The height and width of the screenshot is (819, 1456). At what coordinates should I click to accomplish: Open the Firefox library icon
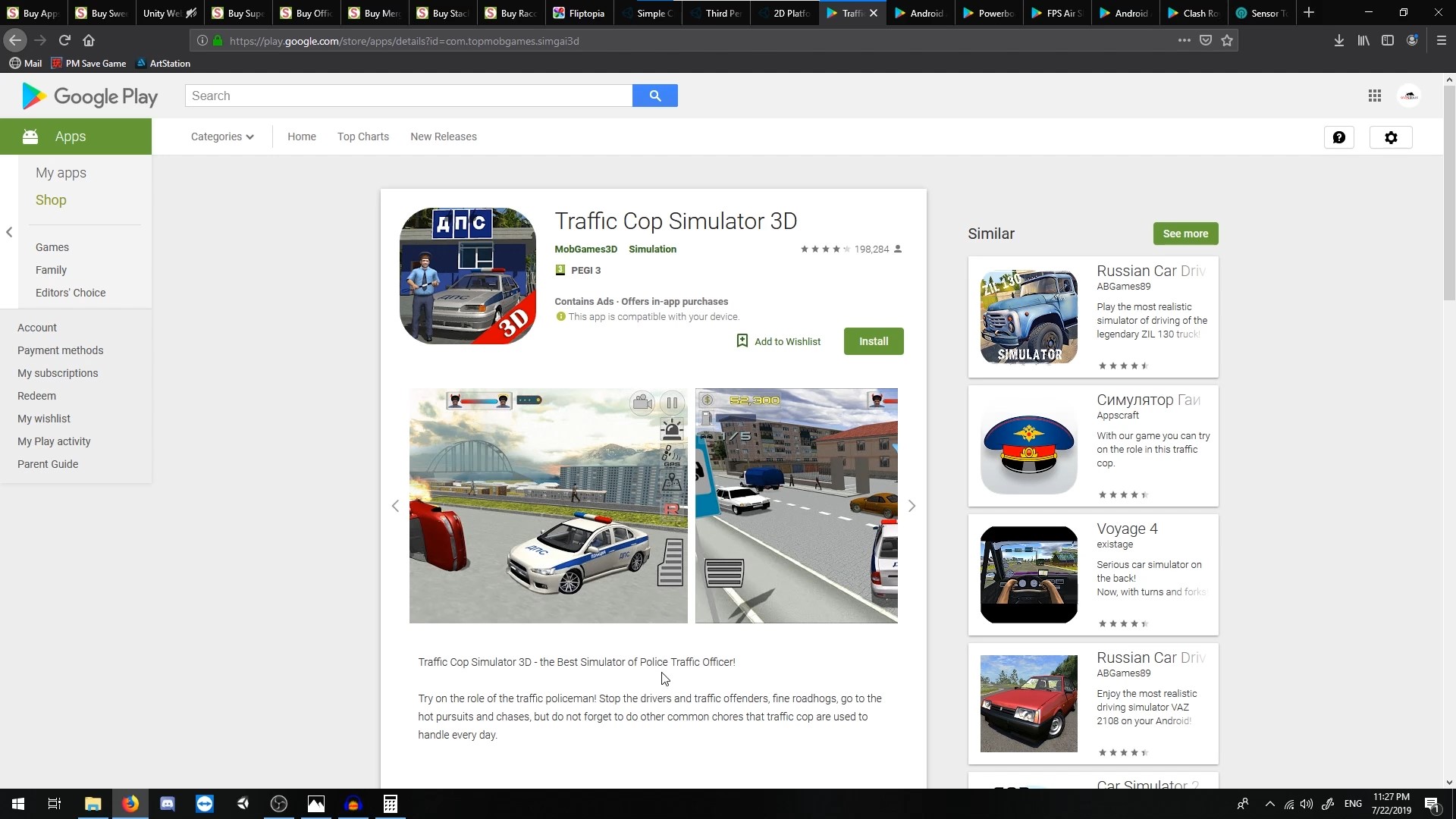[x=1363, y=40]
